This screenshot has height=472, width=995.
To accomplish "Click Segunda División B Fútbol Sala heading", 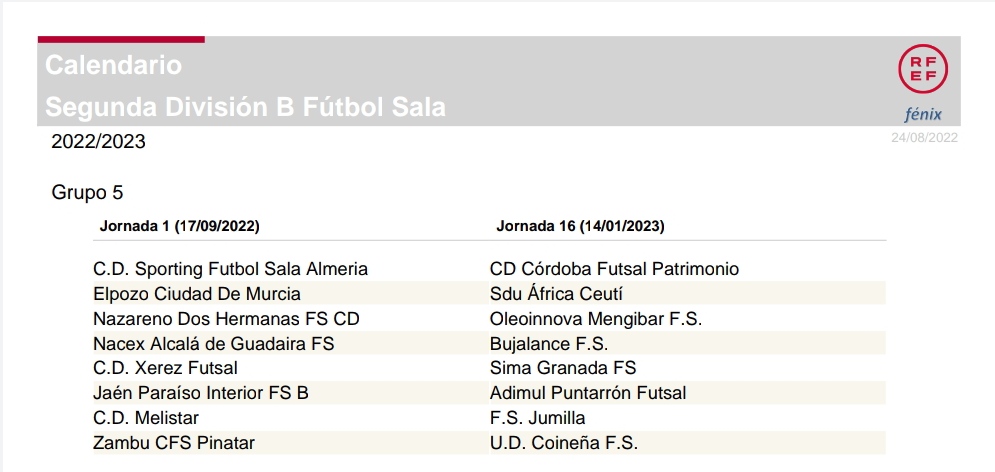I will [x=246, y=107].
